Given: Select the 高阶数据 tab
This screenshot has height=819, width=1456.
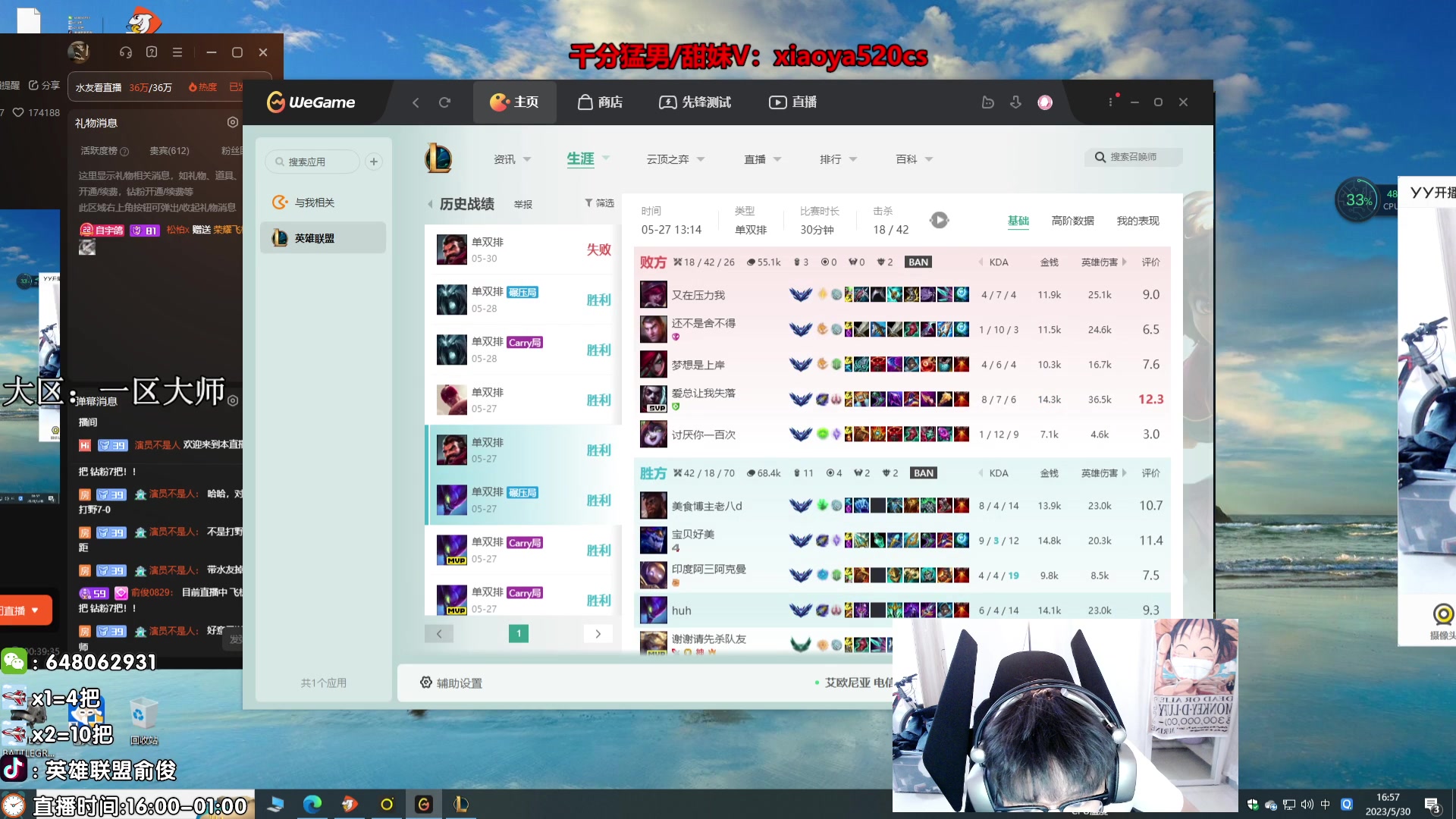Looking at the screenshot, I should coord(1072,221).
